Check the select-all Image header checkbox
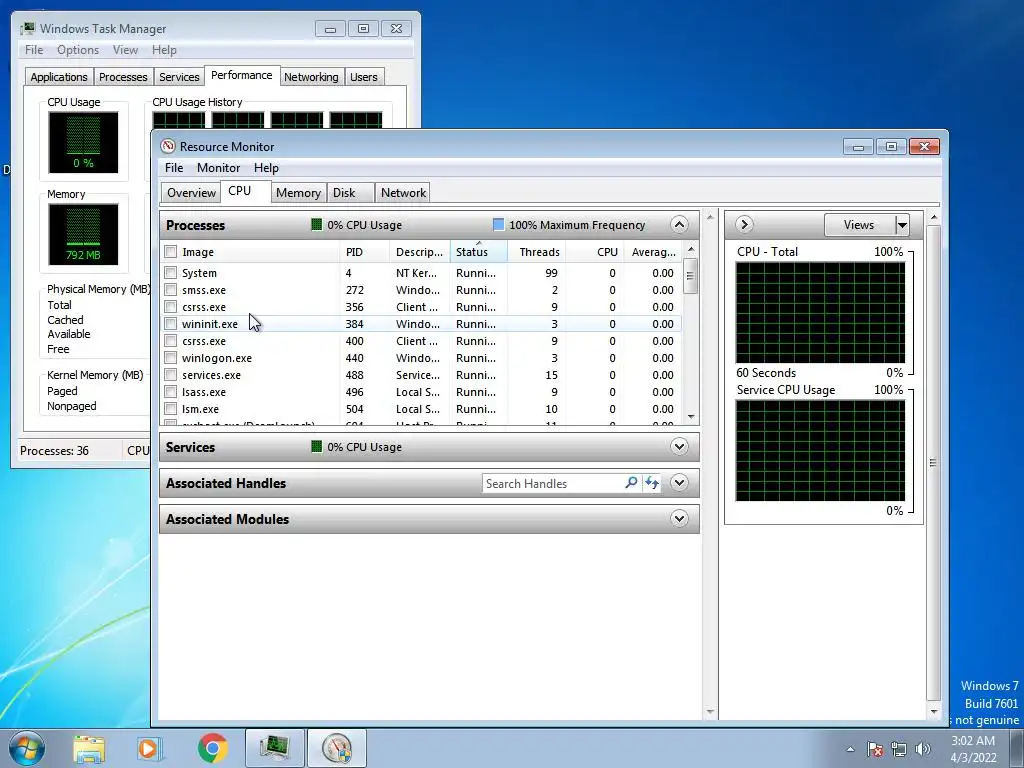This screenshot has height=768, width=1024. [x=170, y=252]
